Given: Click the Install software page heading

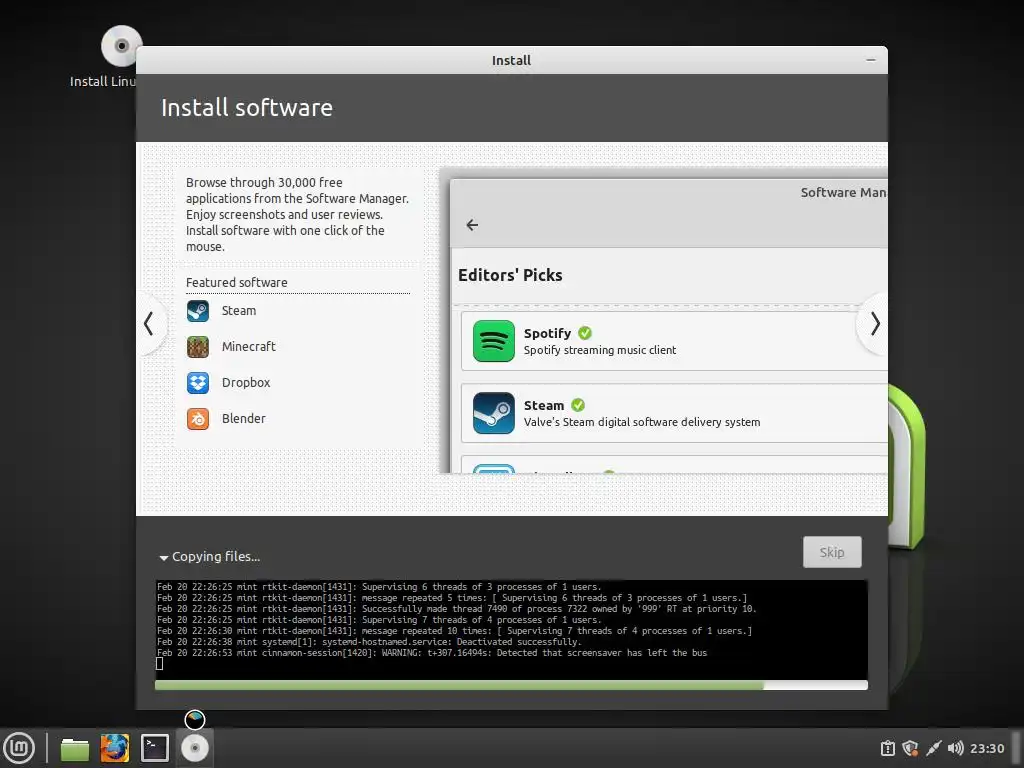Looking at the screenshot, I should coord(247,108).
